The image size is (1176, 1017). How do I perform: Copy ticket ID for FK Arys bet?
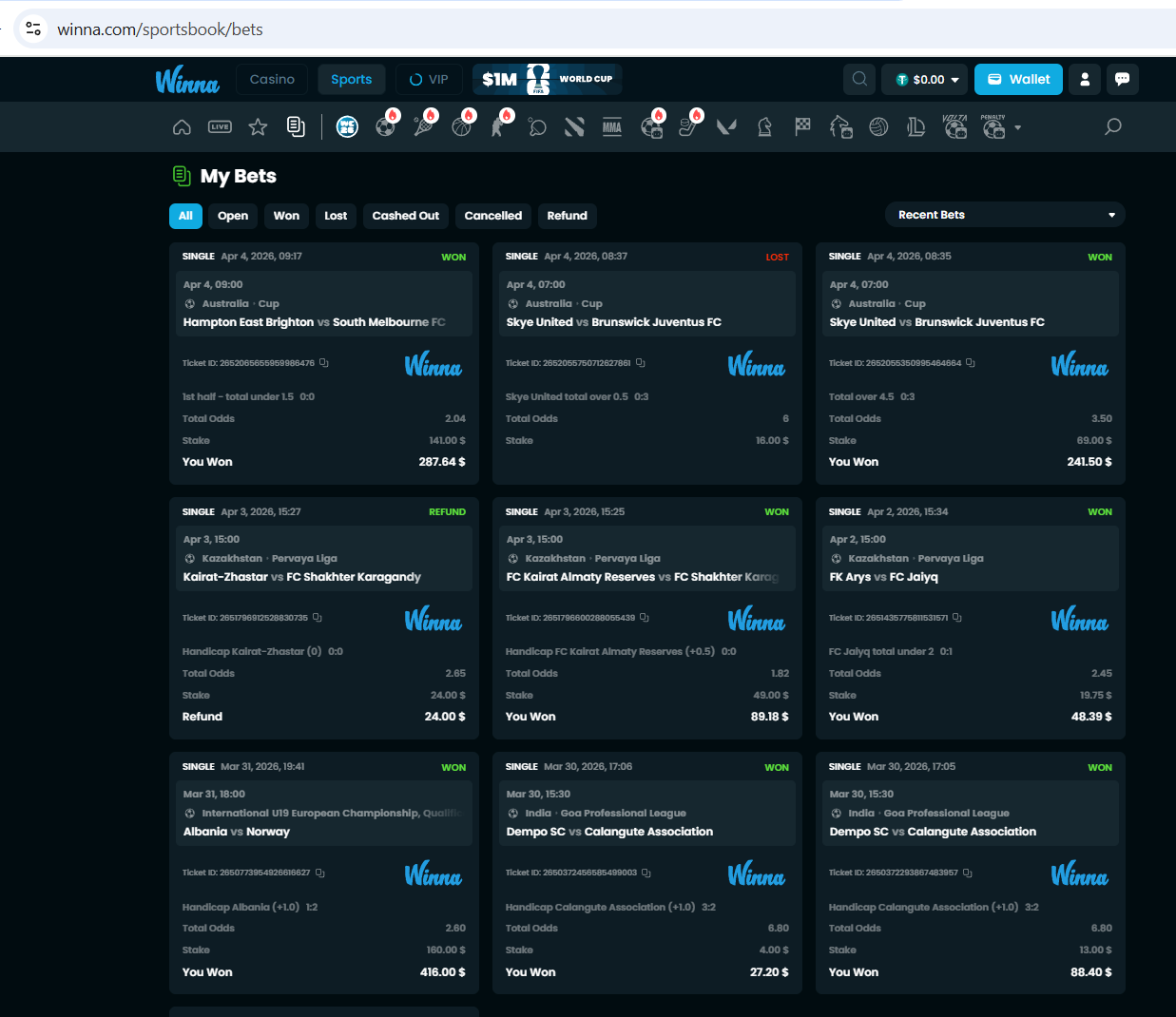[x=957, y=618]
